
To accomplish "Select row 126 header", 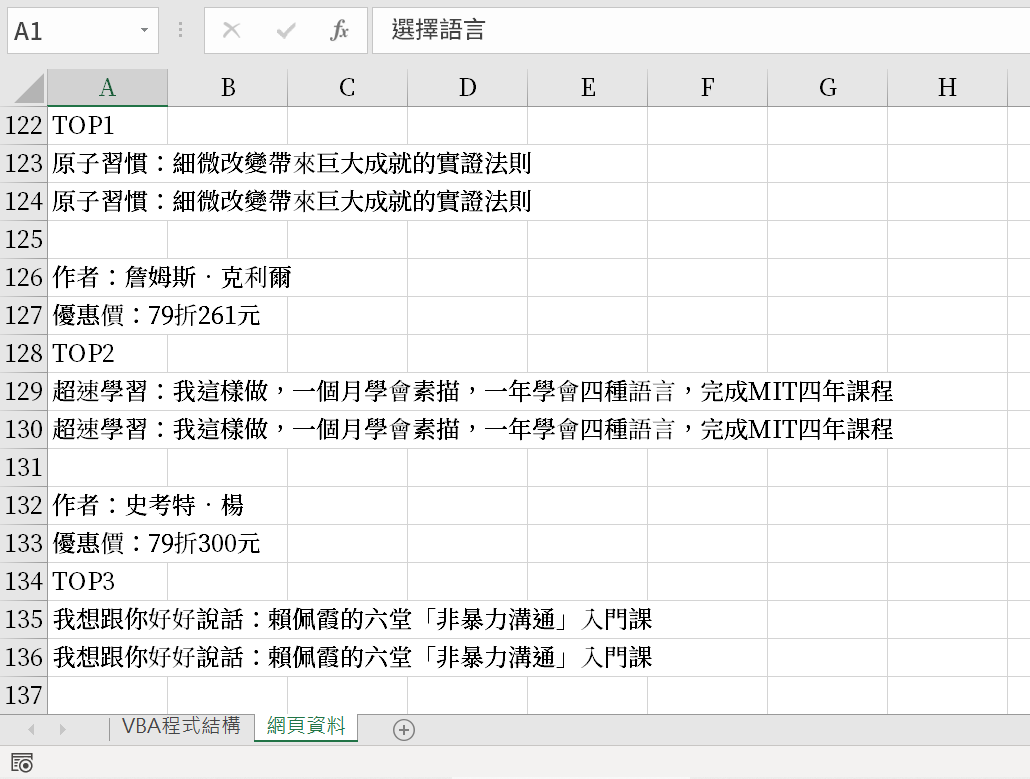I will point(24,277).
